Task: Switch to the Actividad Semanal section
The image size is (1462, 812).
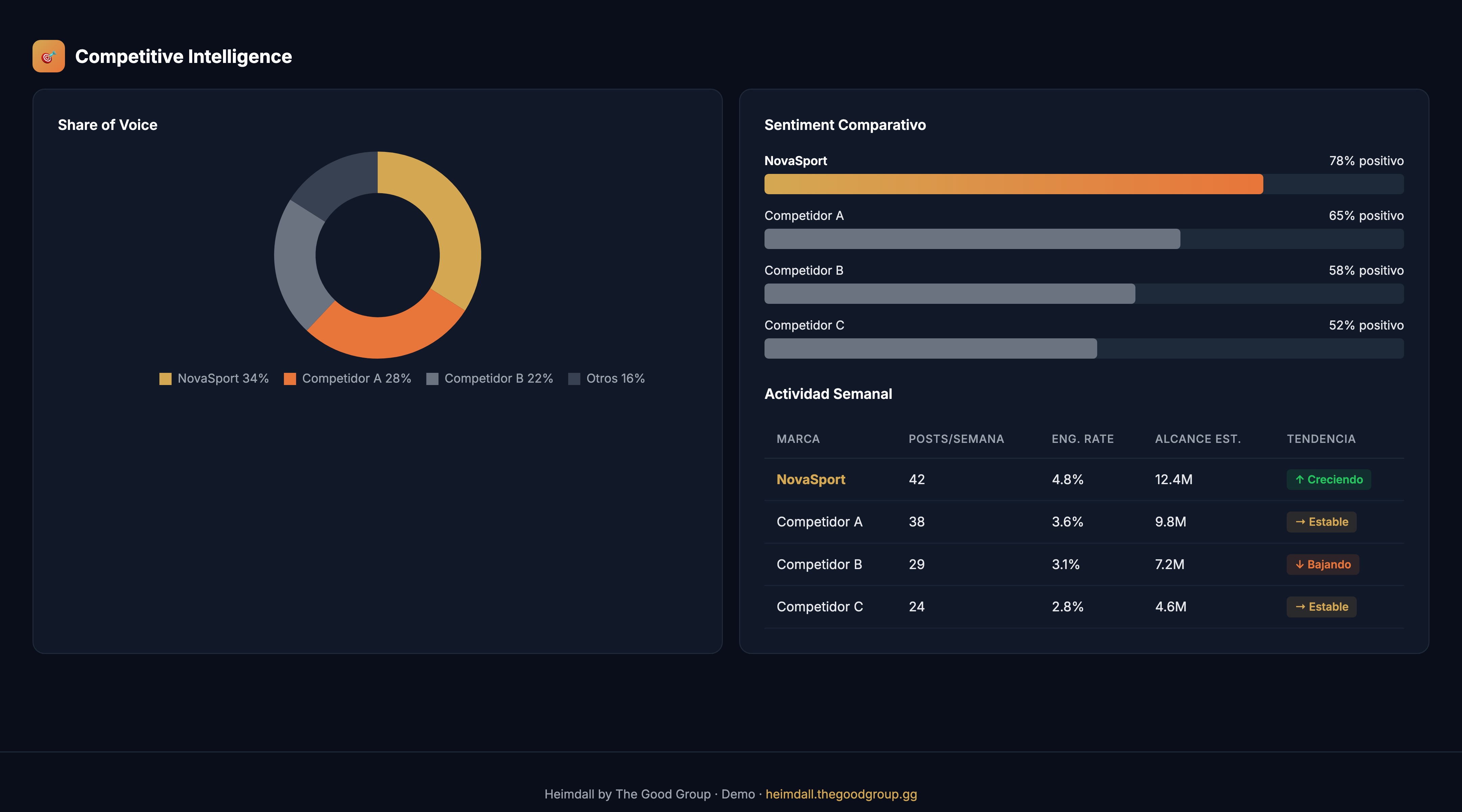Action: [x=828, y=394]
